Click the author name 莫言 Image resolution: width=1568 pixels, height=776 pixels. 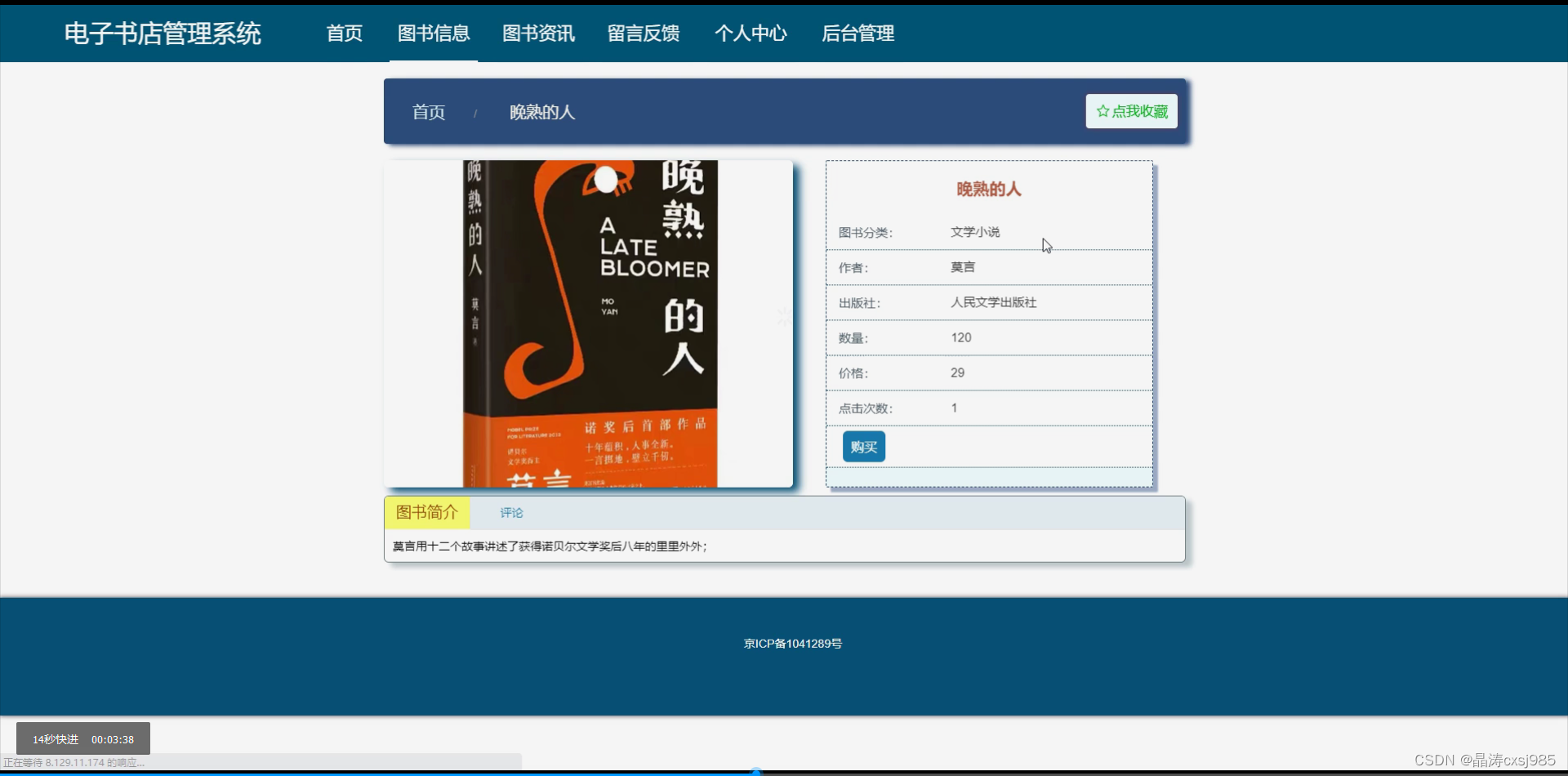(962, 267)
